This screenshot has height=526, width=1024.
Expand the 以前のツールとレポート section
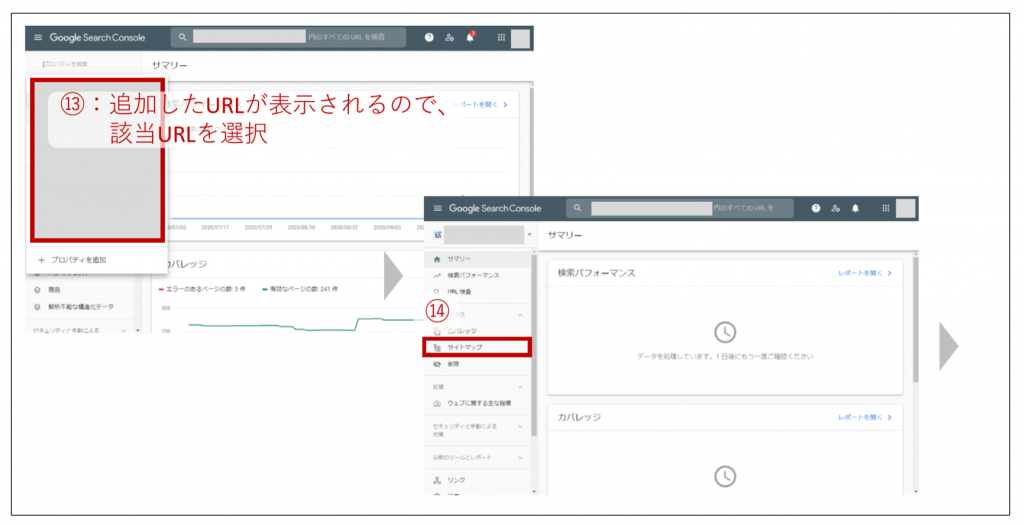(x=522, y=457)
